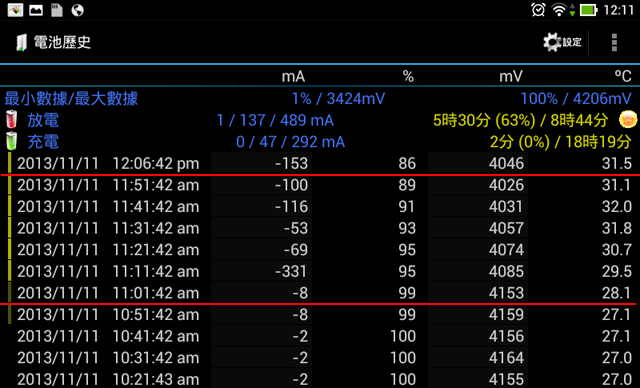This screenshot has height=388, width=640.
Task: Open the globe notification icon
Action: tap(77, 10)
